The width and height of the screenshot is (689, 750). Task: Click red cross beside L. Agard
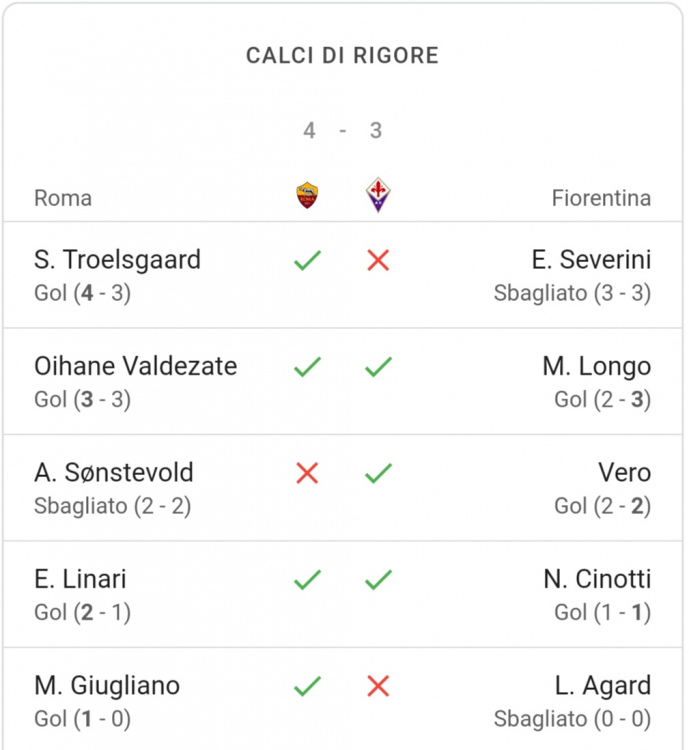coord(378,686)
